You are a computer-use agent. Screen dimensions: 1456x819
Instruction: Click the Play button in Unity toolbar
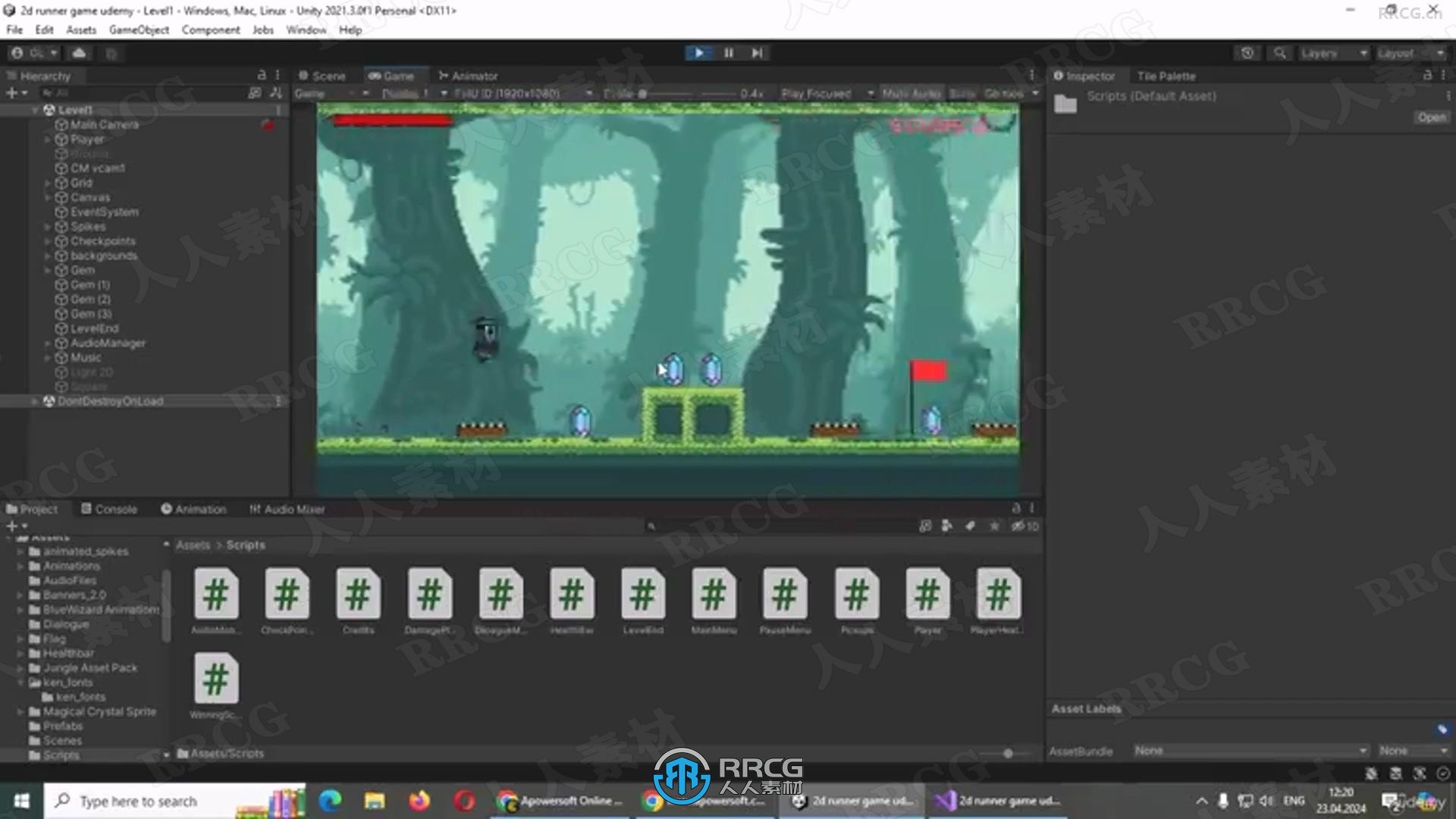coord(698,52)
